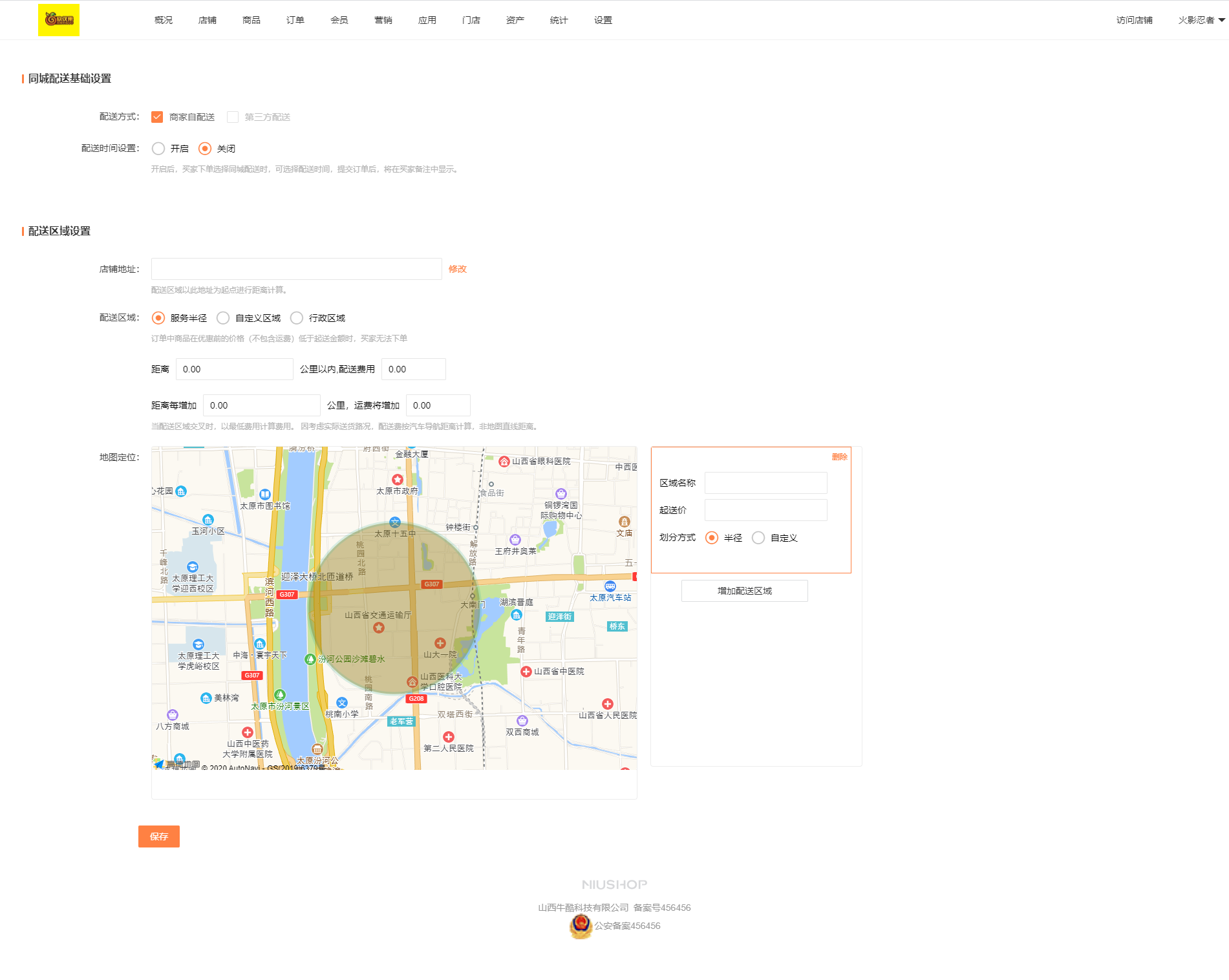Click the 铜锣湾国际购物中心 marker
This screenshot has width=1229, height=980.
pyautogui.click(x=561, y=494)
